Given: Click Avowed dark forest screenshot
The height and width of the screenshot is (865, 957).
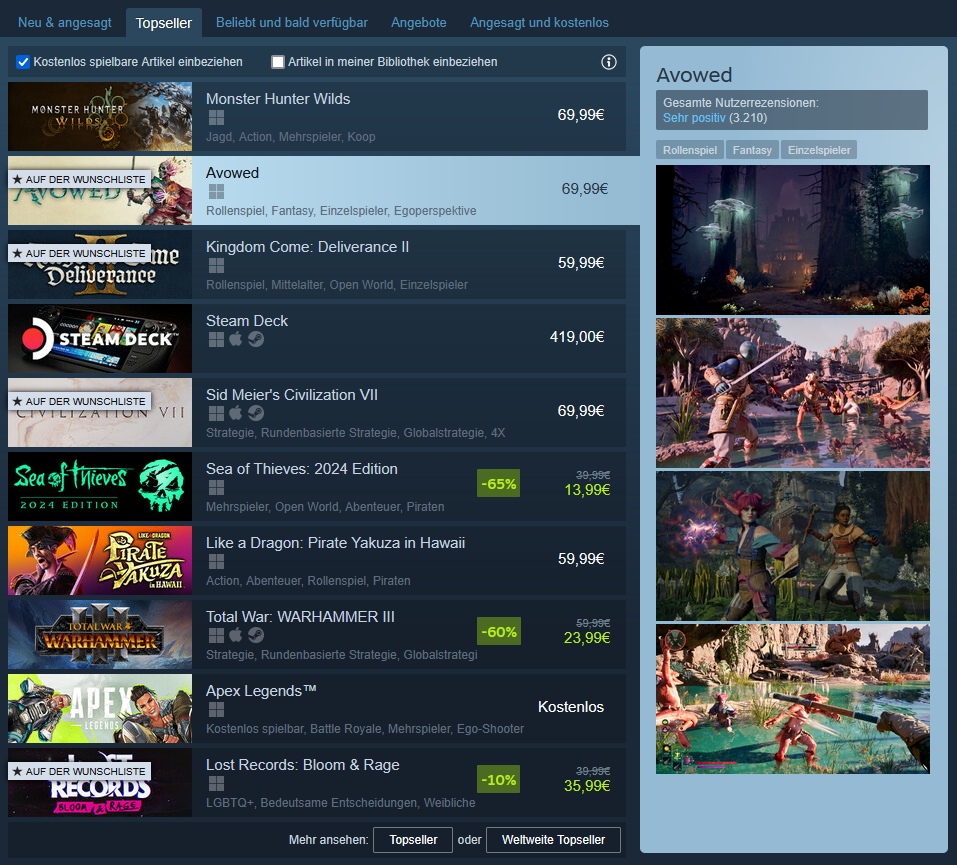Looking at the screenshot, I should click(792, 240).
